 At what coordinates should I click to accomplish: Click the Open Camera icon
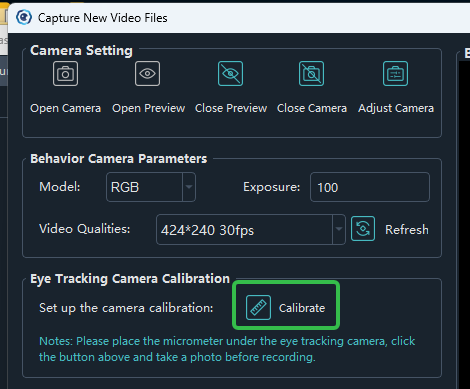tap(65, 74)
